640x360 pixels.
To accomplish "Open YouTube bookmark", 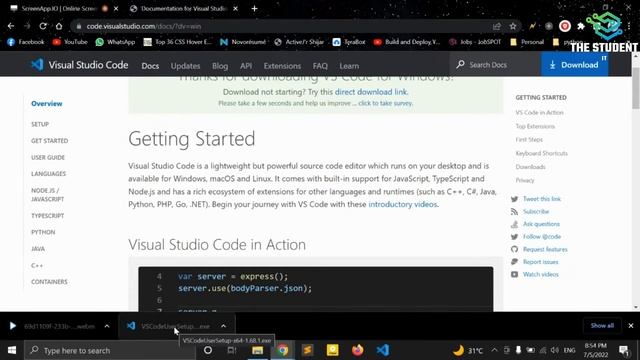I will click(x=70, y=42).
